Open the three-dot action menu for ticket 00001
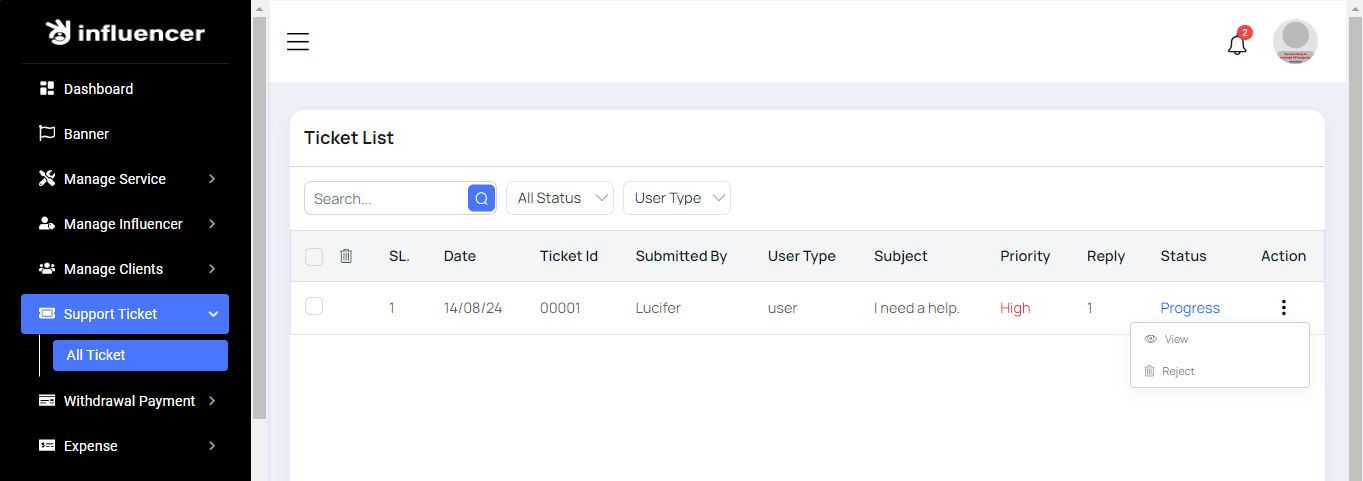The height and width of the screenshot is (481, 1363). pos(1283,308)
